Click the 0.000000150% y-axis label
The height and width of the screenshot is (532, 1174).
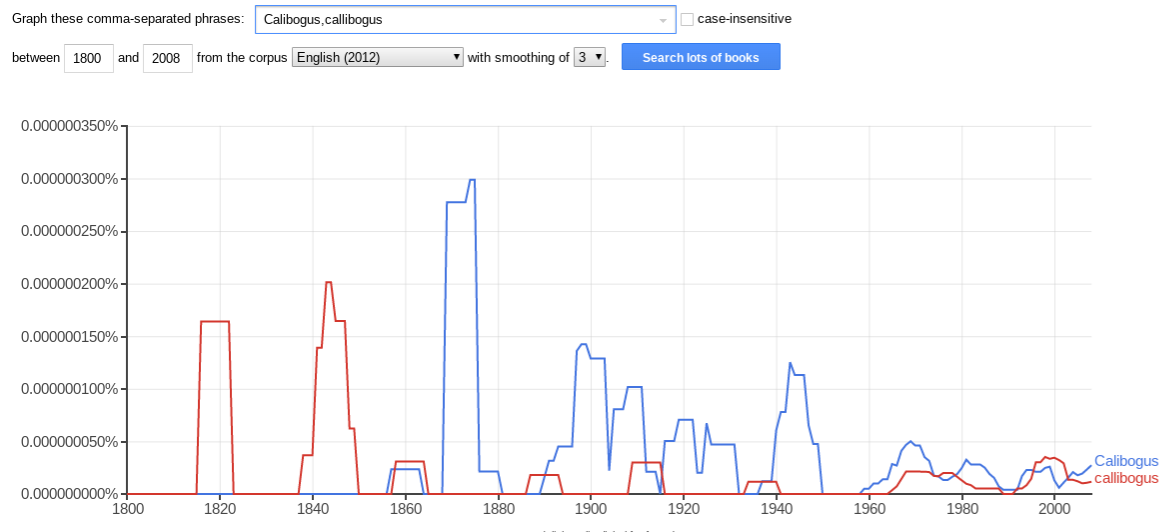click(x=69, y=337)
